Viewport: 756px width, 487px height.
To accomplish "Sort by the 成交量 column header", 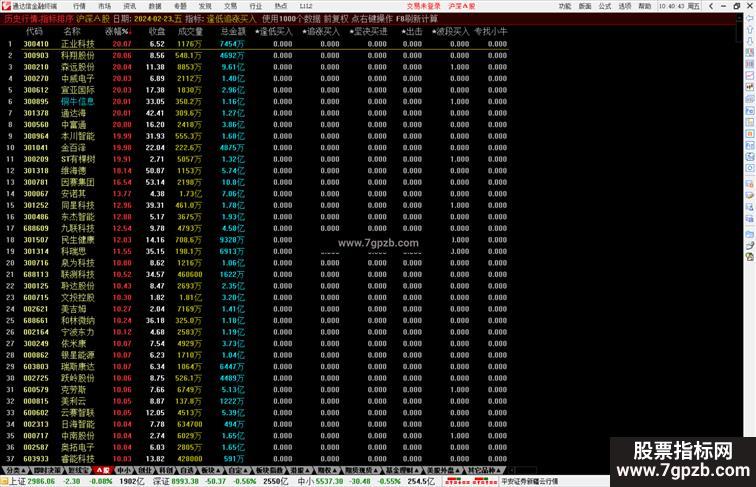I will pyautogui.click(x=190, y=31).
